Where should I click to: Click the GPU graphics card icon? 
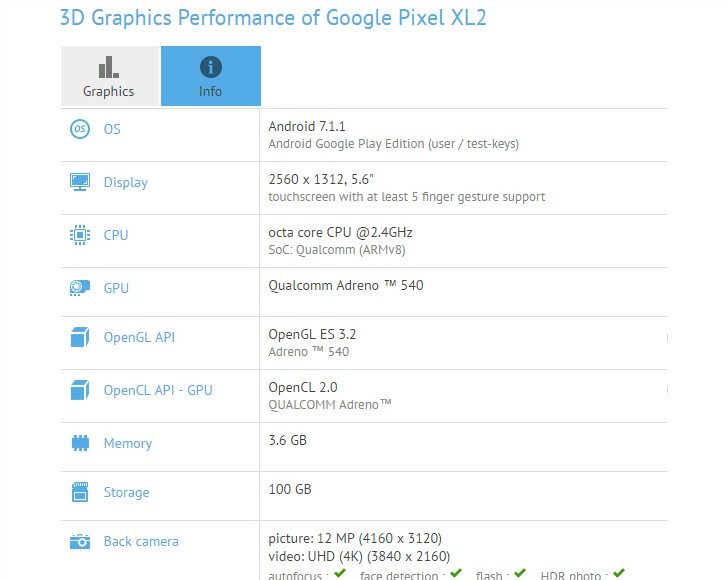tap(80, 288)
